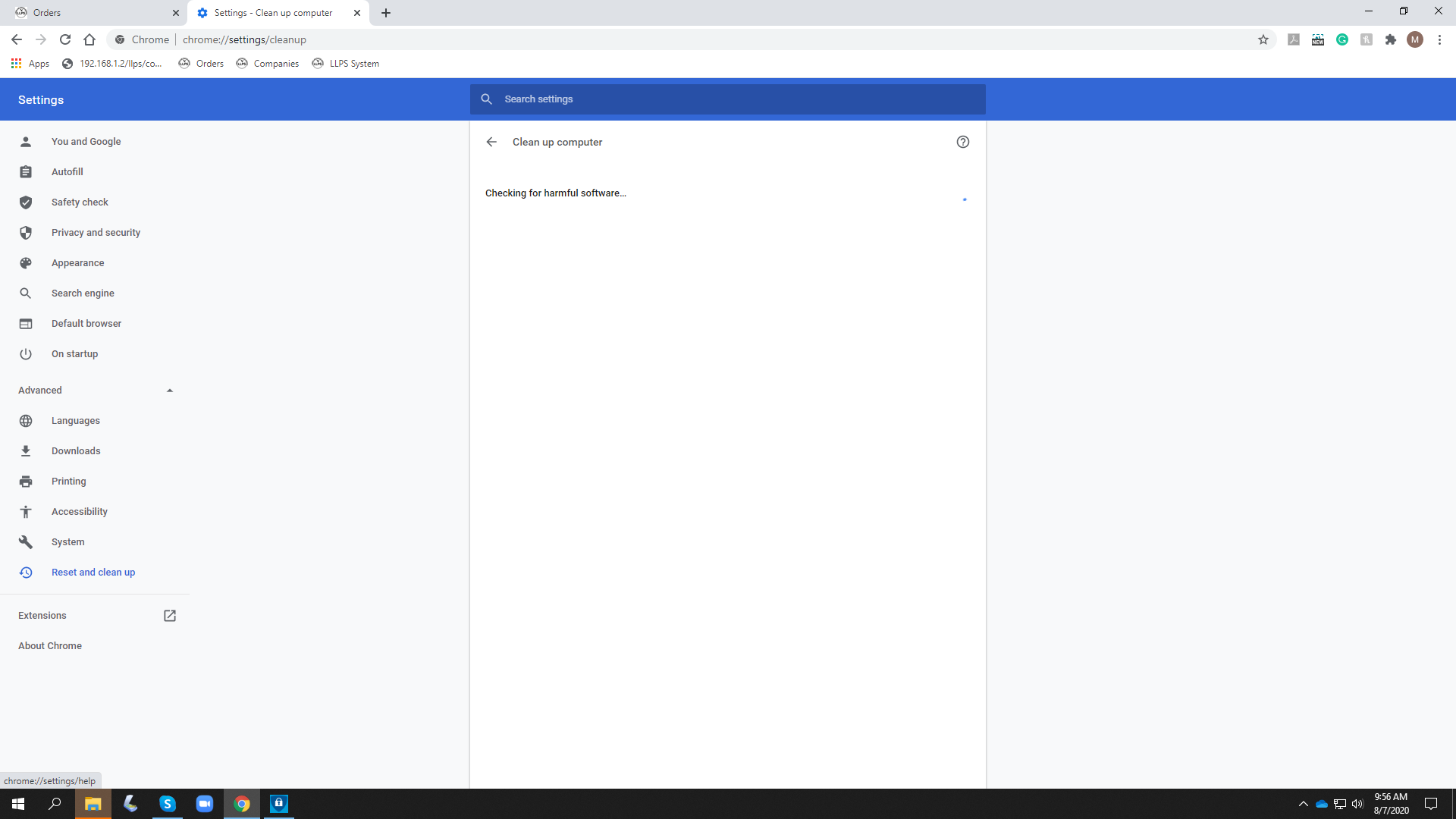The image size is (1456, 819).
Task: Click the Home button icon
Action: coord(89,39)
